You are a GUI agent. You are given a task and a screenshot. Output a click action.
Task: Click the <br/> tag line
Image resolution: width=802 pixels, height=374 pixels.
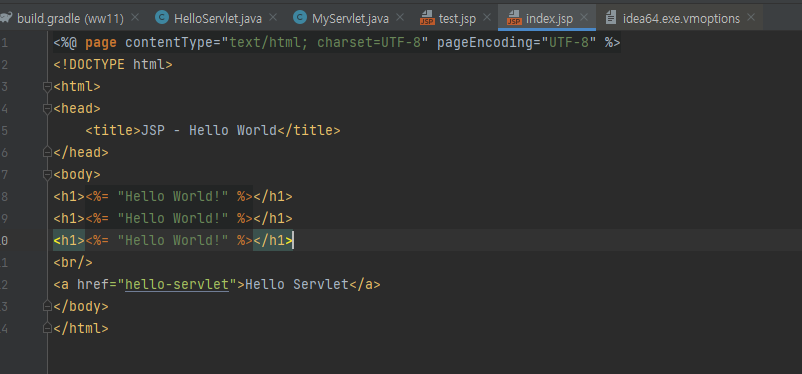point(73,262)
